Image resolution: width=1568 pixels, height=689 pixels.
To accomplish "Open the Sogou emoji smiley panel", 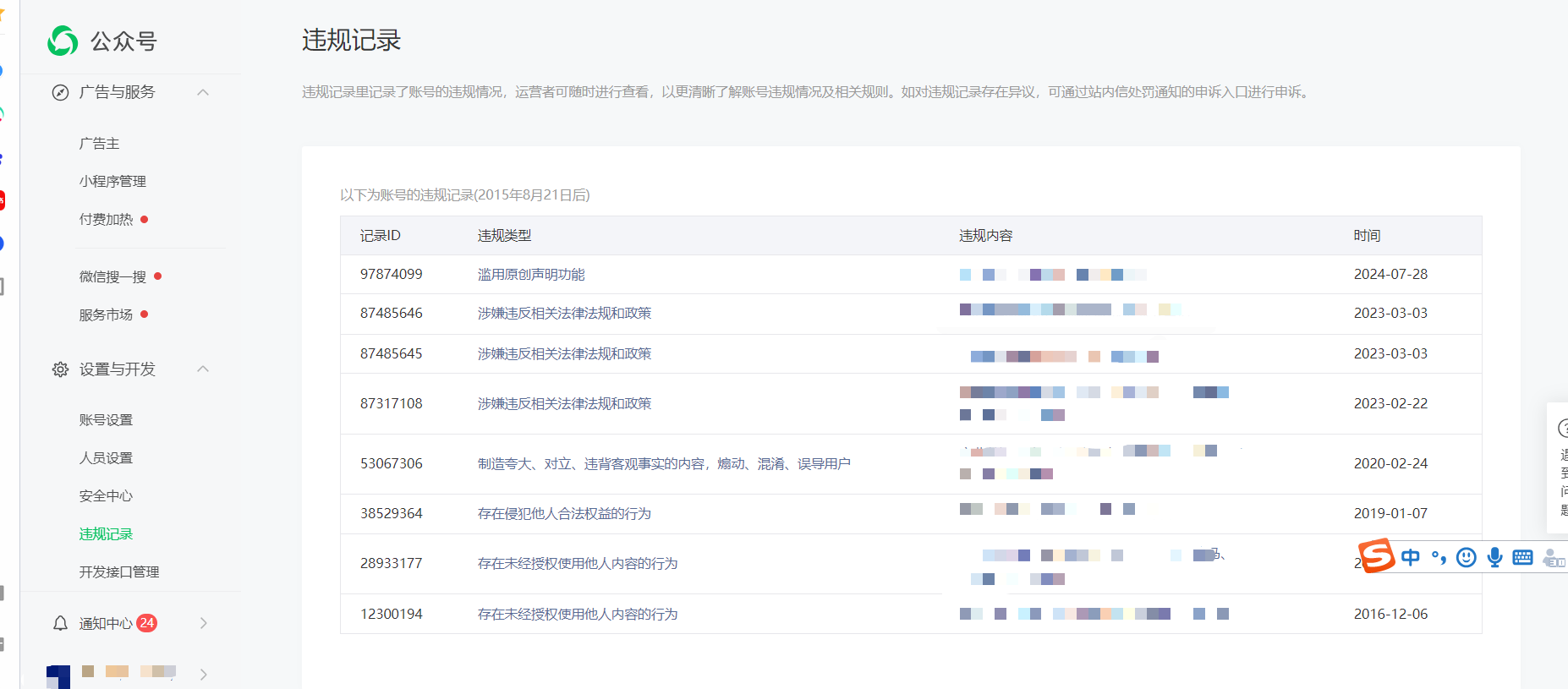I will (x=1467, y=557).
